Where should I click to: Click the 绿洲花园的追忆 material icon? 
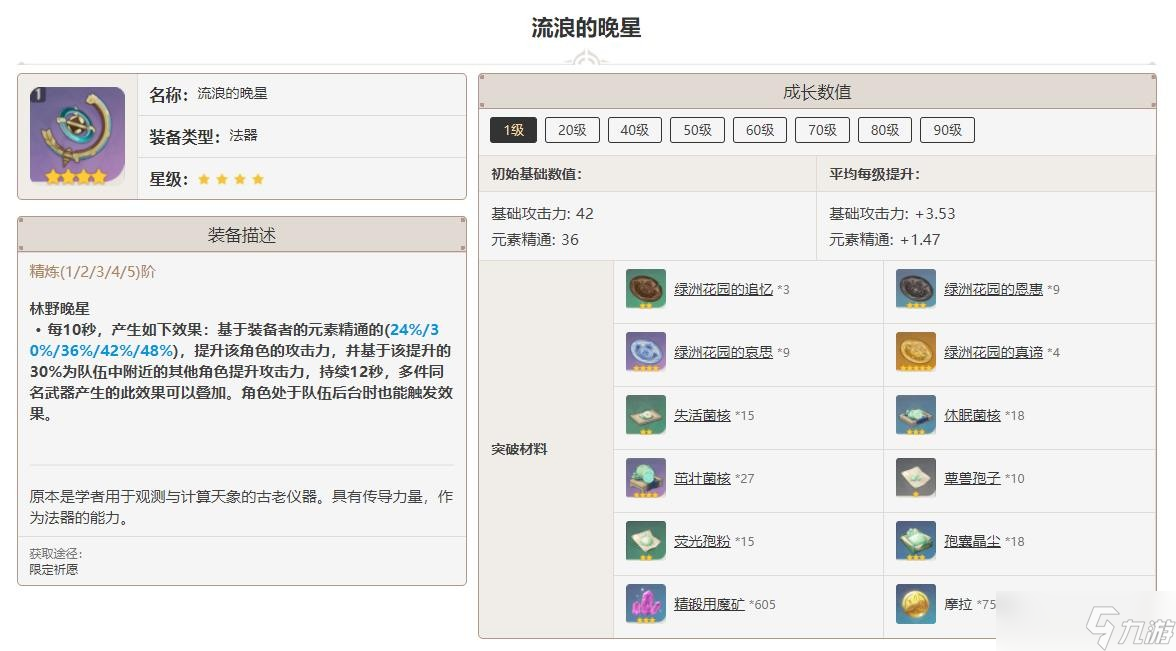coord(646,289)
